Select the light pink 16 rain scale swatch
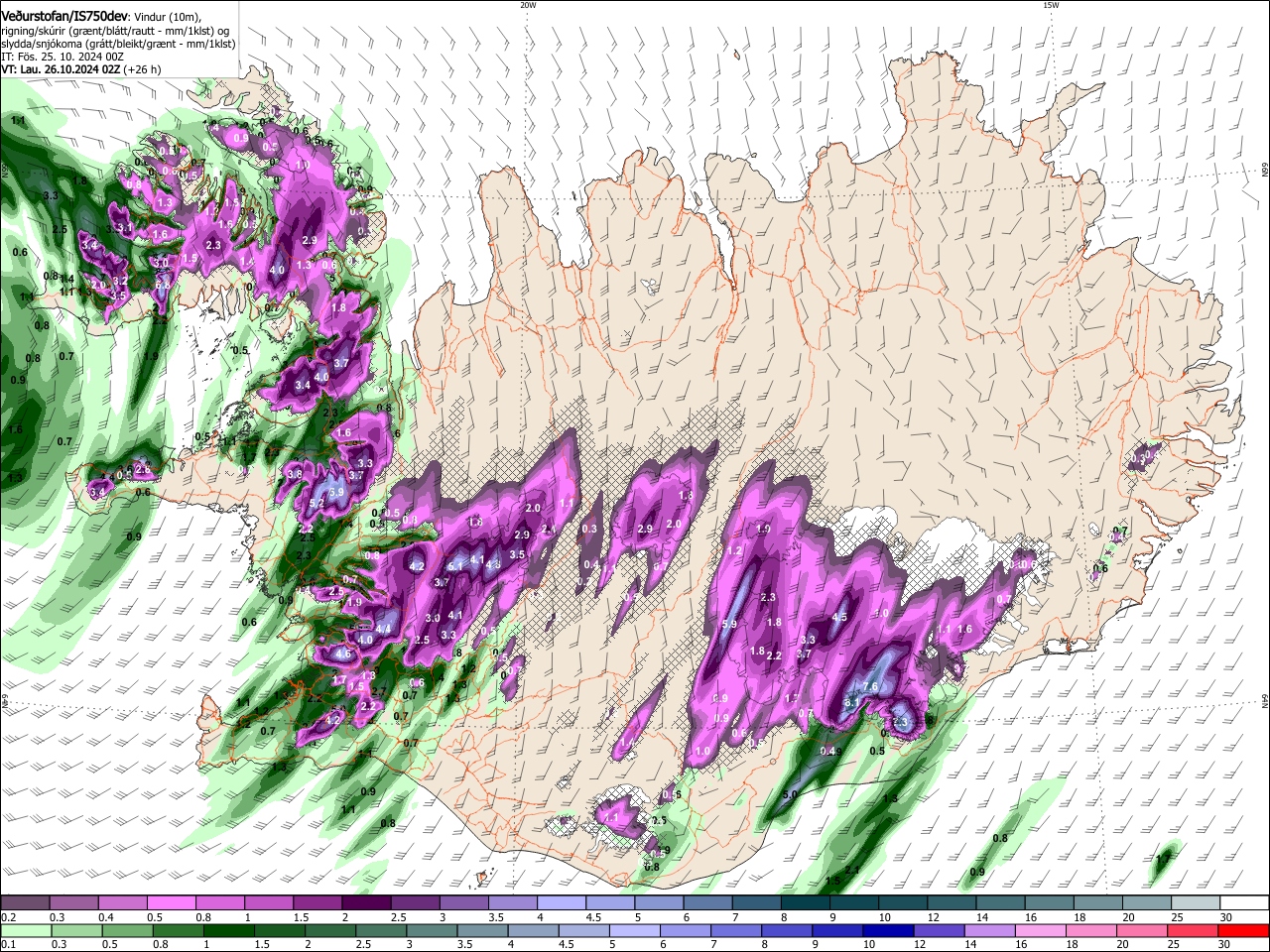The height and width of the screenshot is (952, 1270). click(1041, 930)
